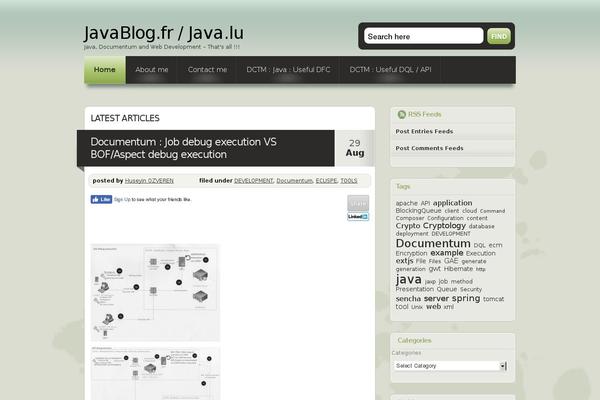Click the LinkedIn share badge
This screenshot has height=400, width=600.
pos(358,217)
